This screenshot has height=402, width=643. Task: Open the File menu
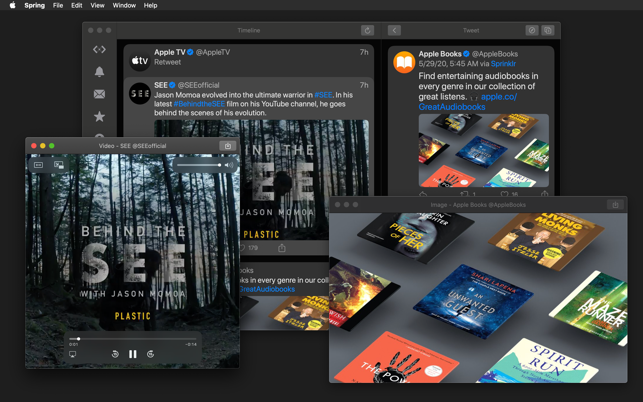pos(58,5)
